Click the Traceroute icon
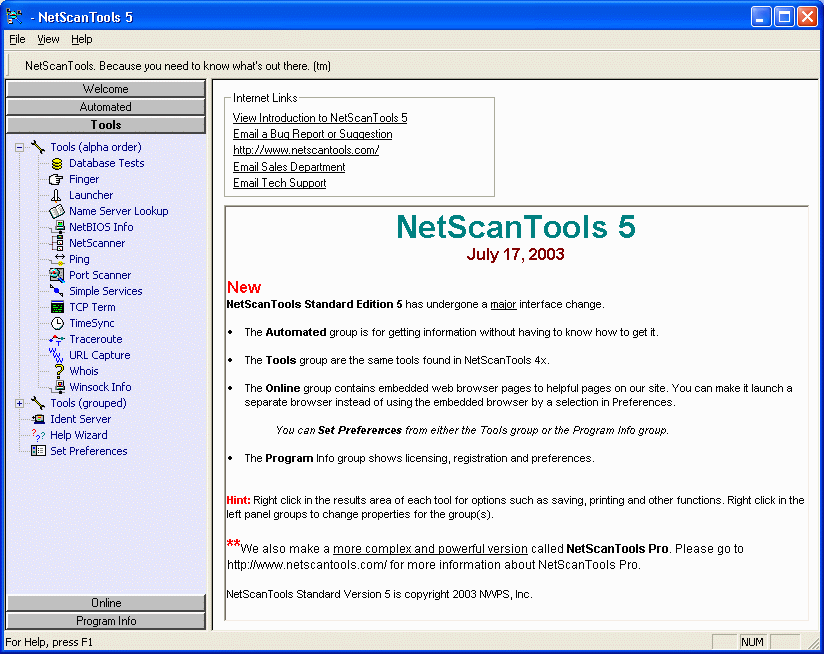 pos(57,340)
